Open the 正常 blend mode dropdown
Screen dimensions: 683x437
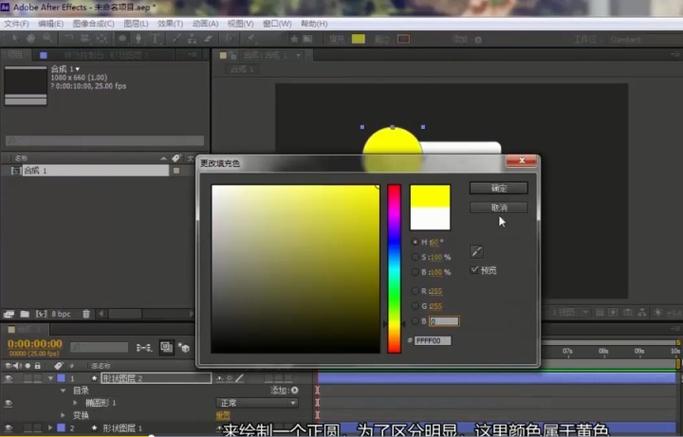257,403
